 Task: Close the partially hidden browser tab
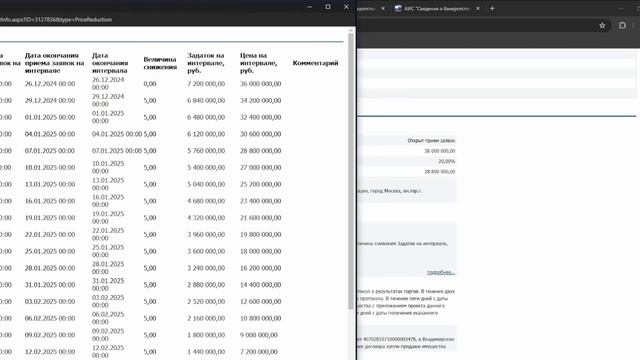click(383, 8)
